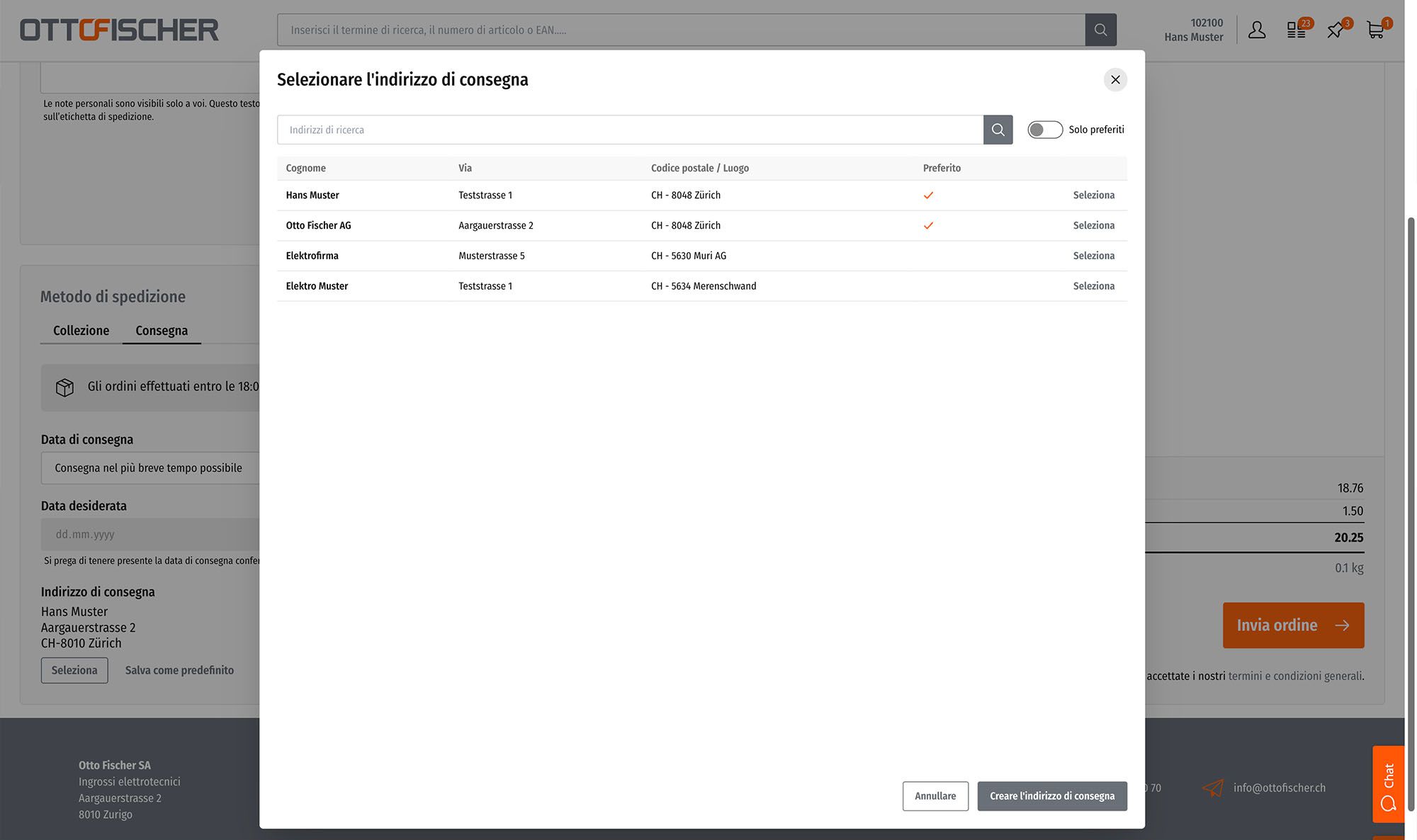Switch to the Consegna tab
Screen dimensions: 1417x840
pos(162,331)
